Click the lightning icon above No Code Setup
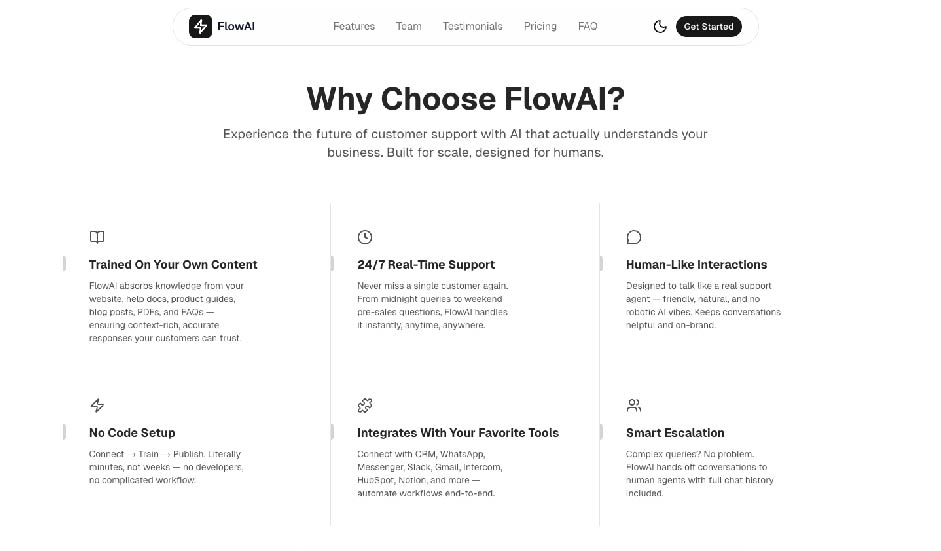The height and width of the screenshot is (551, 941). tap(97, 406)
